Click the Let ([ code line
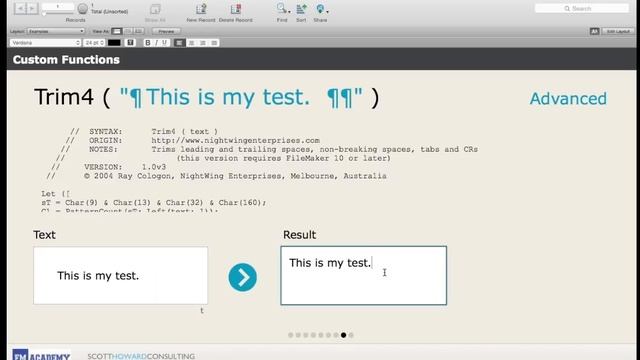The width and height of the screenshot is (640, 360). pyautogui.click(x=56, y=194)
